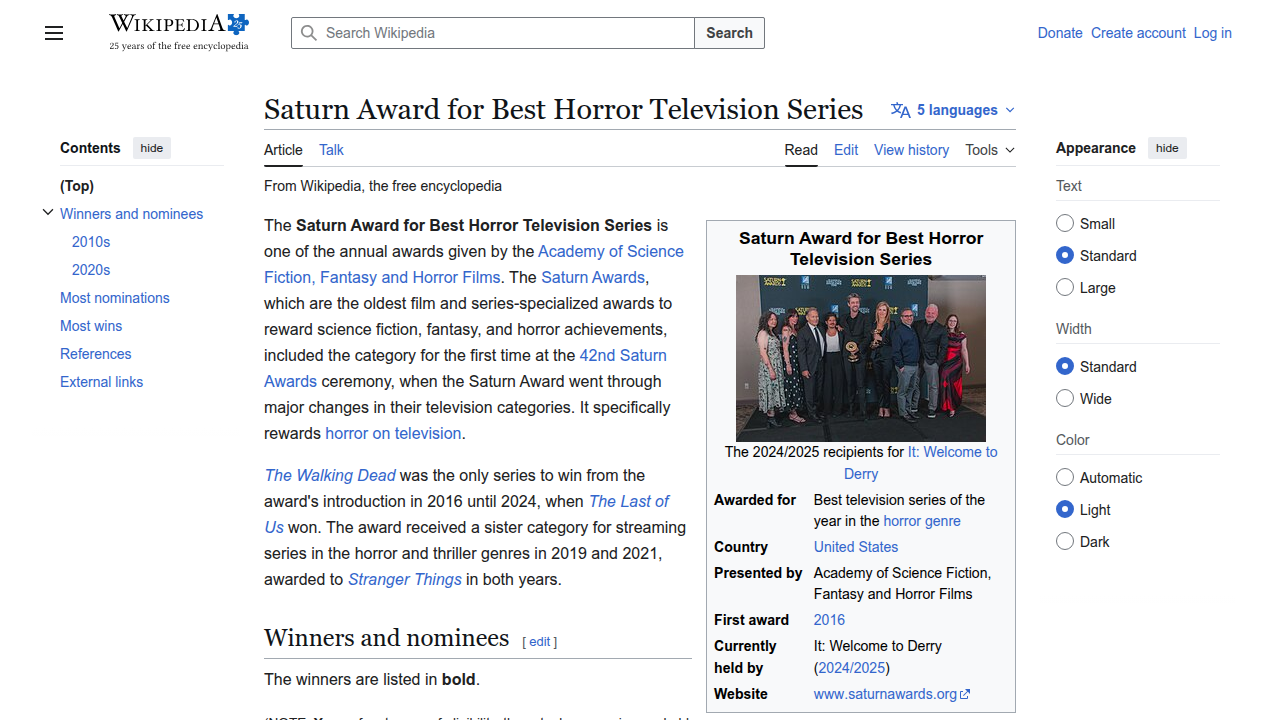The image size is (1280, 720).
Task: Jump to the 2010s subsection
Action: [91, 242]
